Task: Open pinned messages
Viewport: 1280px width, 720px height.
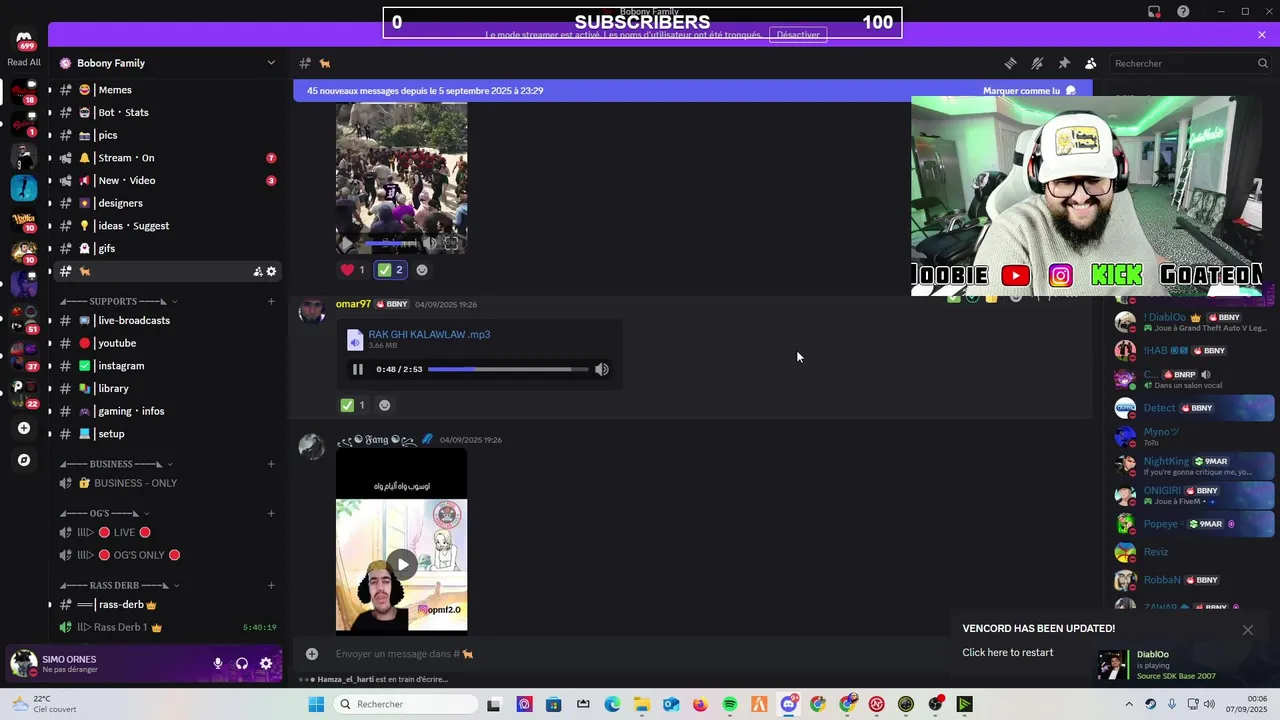Action: [x=1064, y=63]
